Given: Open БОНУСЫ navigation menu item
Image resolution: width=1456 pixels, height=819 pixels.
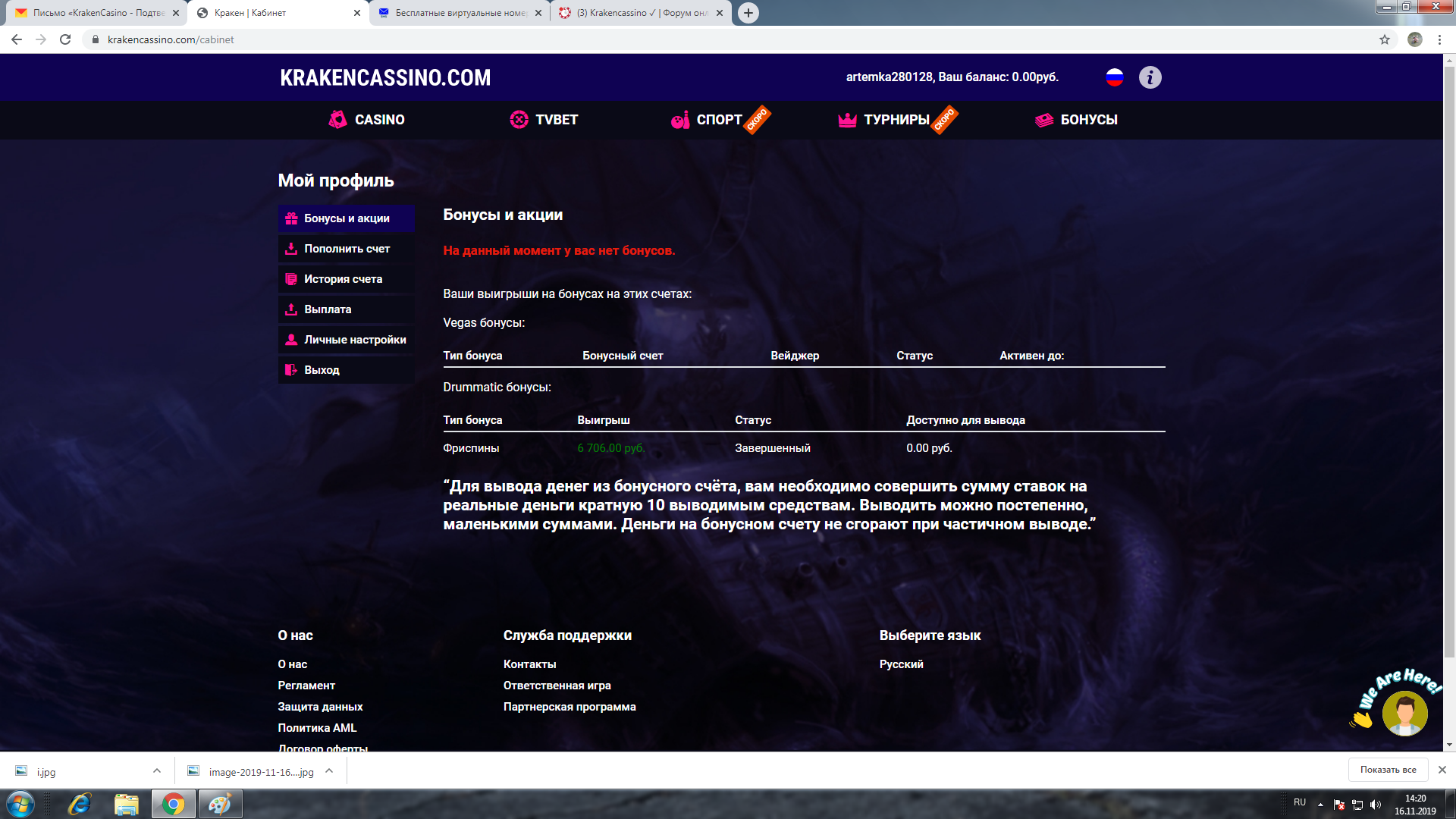Looking at the screenshot, I should (x=1076, y=120).
